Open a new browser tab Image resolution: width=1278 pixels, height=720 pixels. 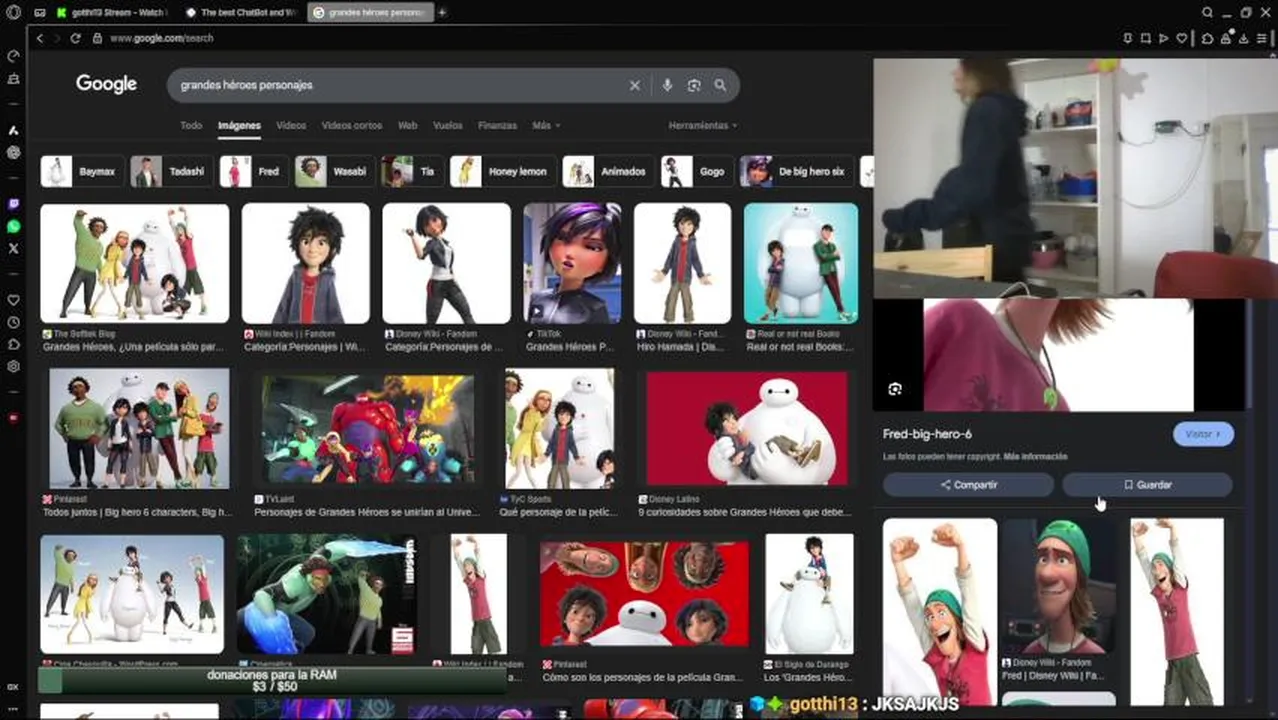[442, 12]
